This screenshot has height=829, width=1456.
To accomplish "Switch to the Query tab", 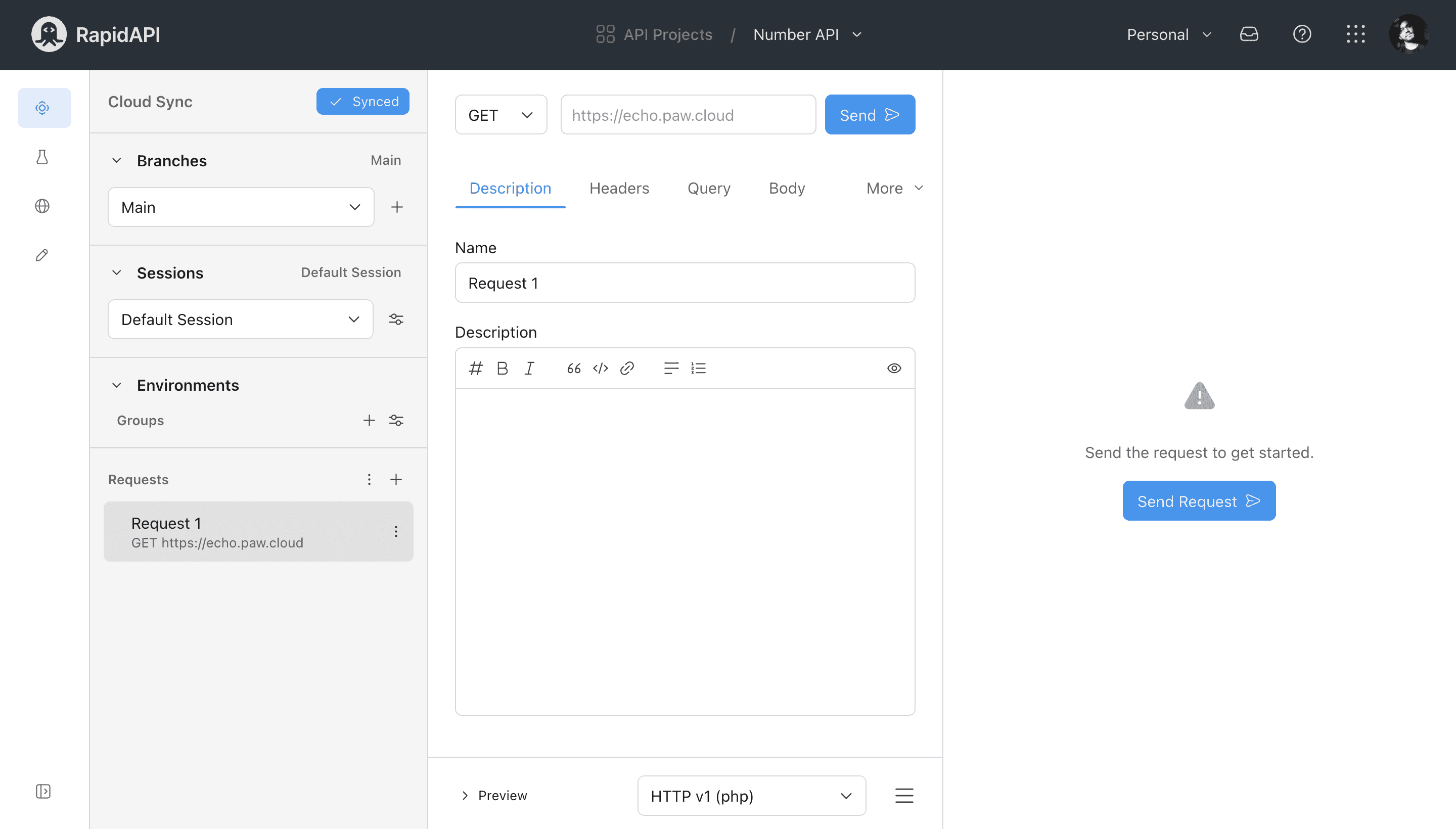I will pyautogui.click(x=708, y=188).
